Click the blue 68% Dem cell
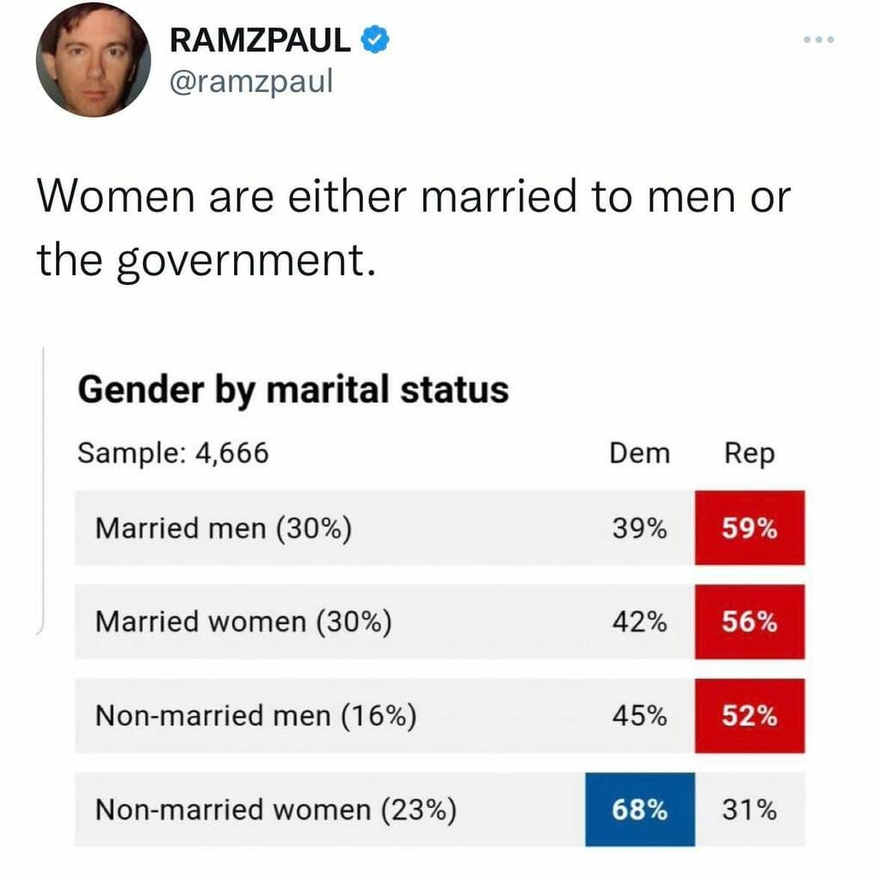The width and height of the screenshot is (875, 881). [x=640, y=809]
